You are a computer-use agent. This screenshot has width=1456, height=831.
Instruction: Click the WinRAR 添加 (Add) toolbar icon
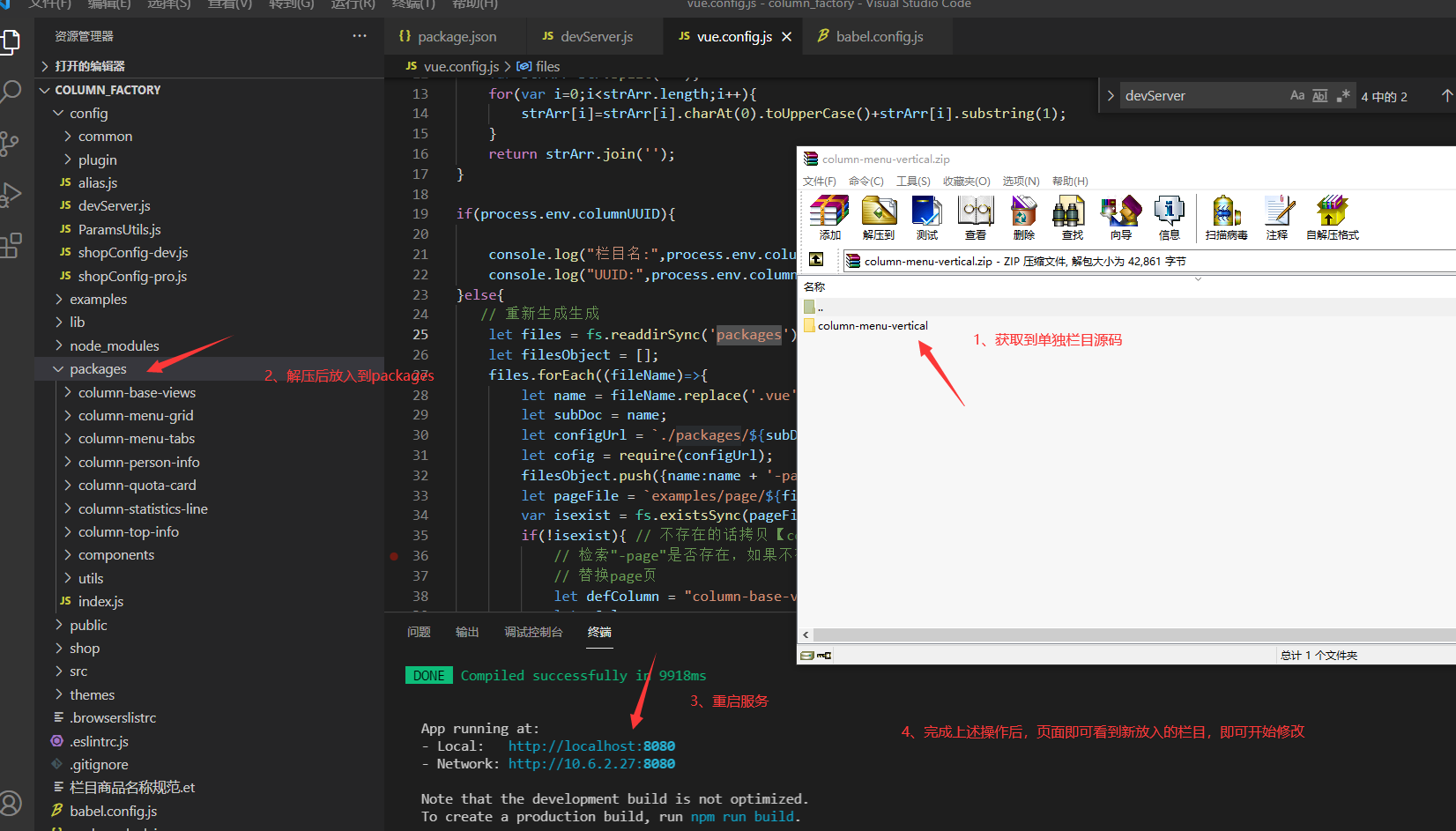tap(829, 218)
